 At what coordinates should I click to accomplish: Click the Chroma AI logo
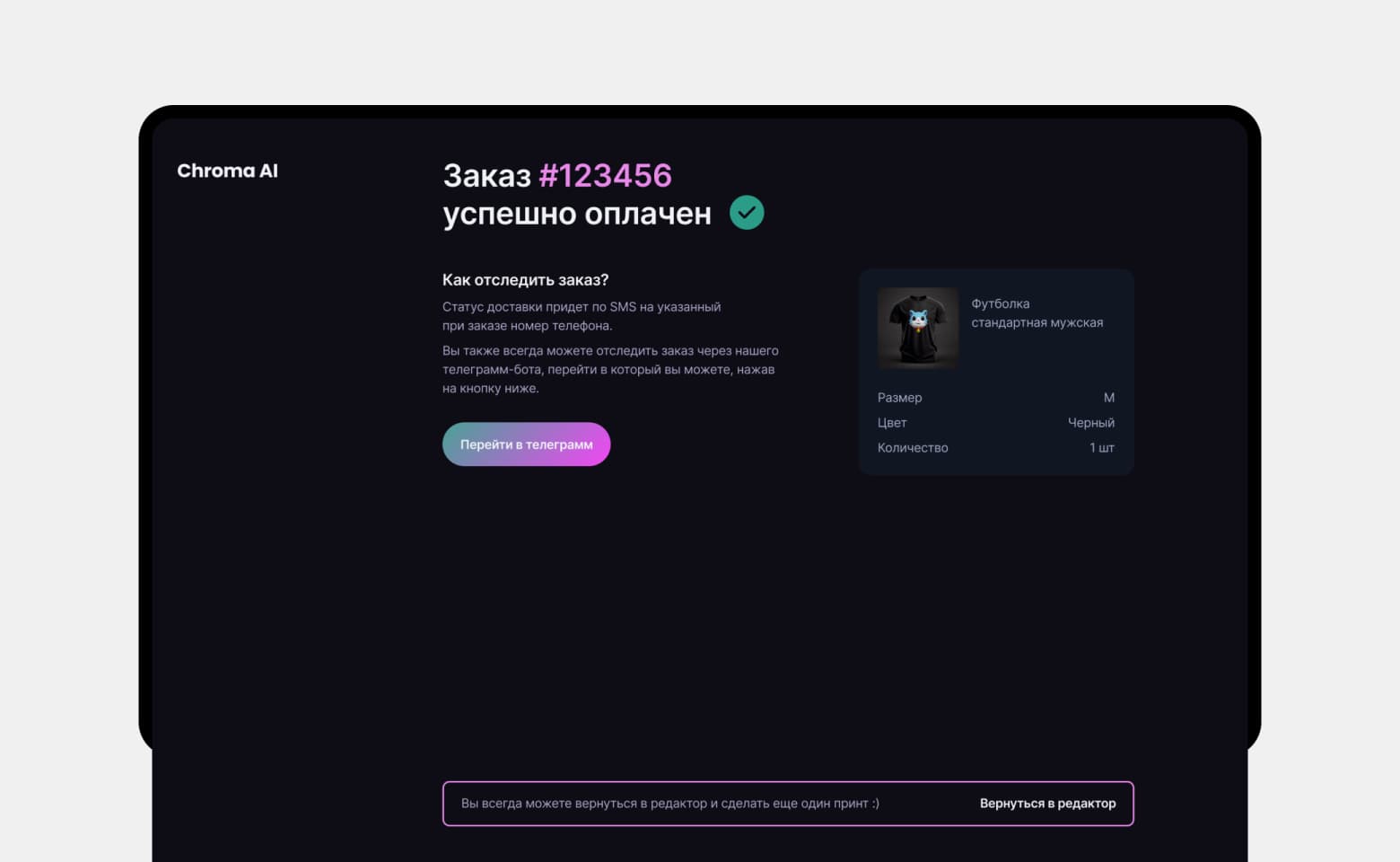tap(227, 171)
